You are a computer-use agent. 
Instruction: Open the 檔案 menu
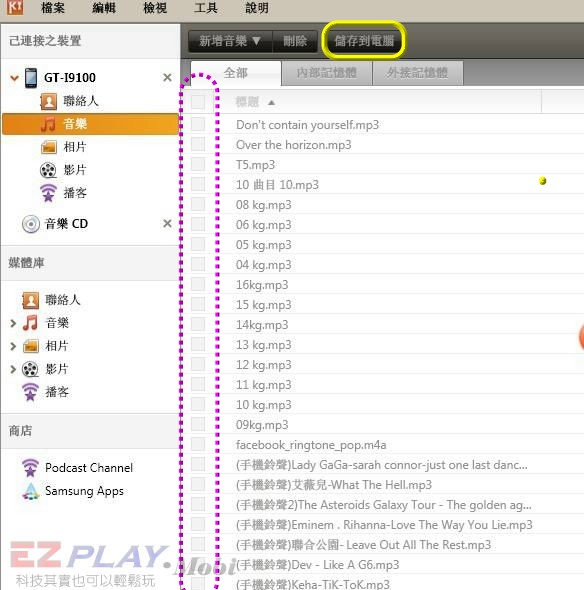click(53, 8)
